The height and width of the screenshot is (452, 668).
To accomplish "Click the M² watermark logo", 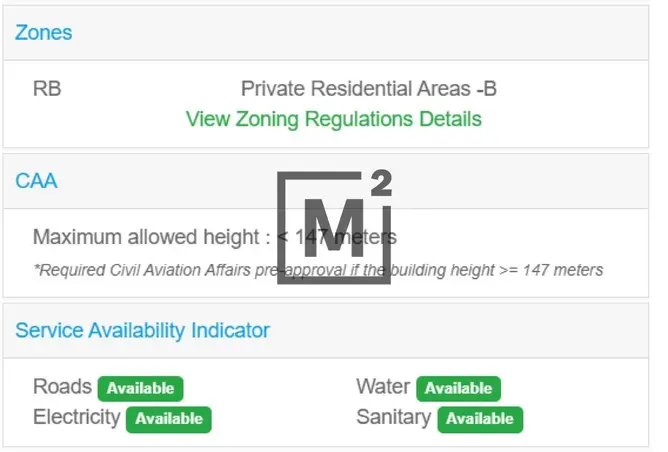I will coord(334,227).
